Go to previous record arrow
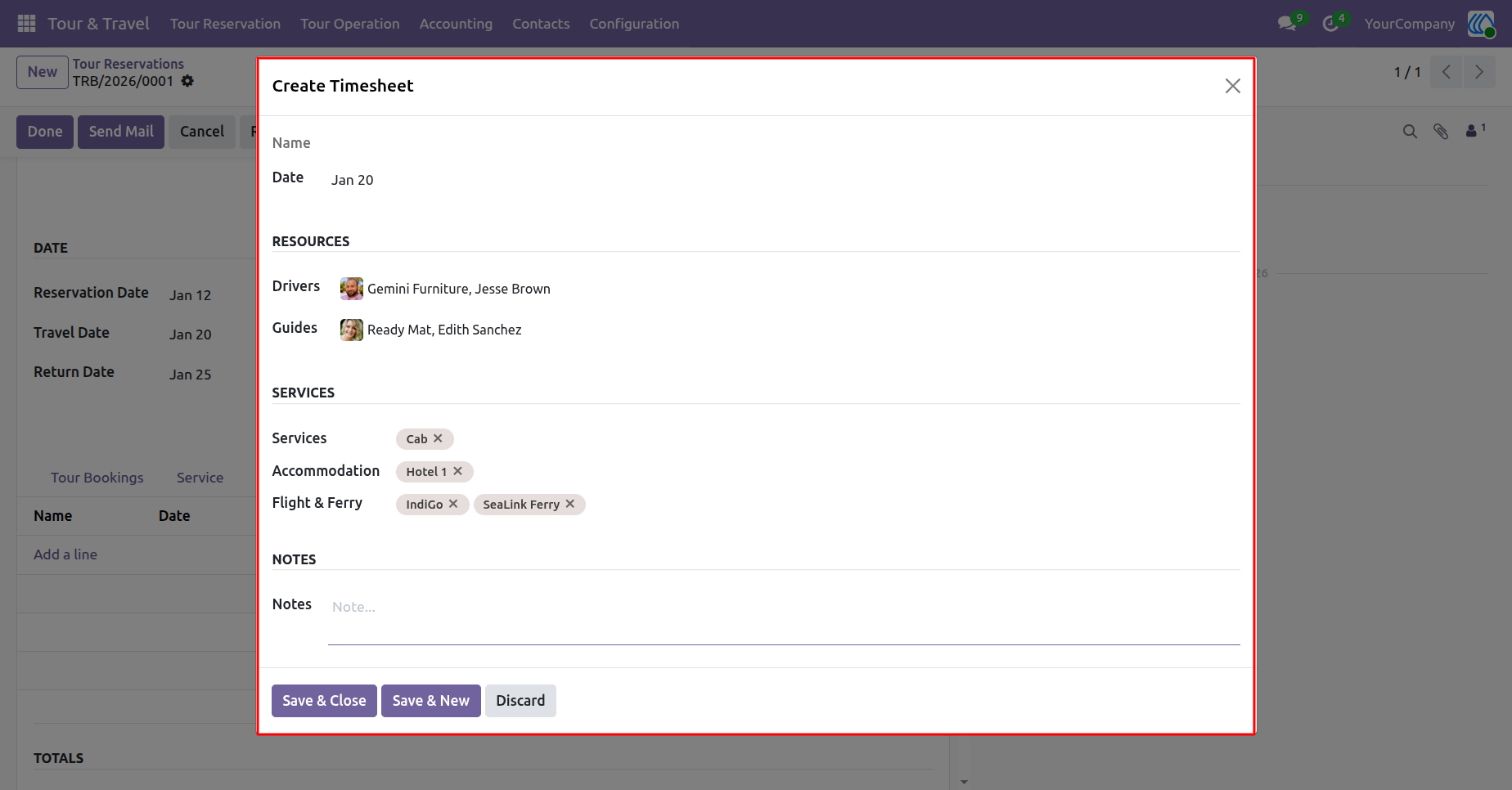Viewport: 1512px width, 790px height. [x=1447, y=72]
